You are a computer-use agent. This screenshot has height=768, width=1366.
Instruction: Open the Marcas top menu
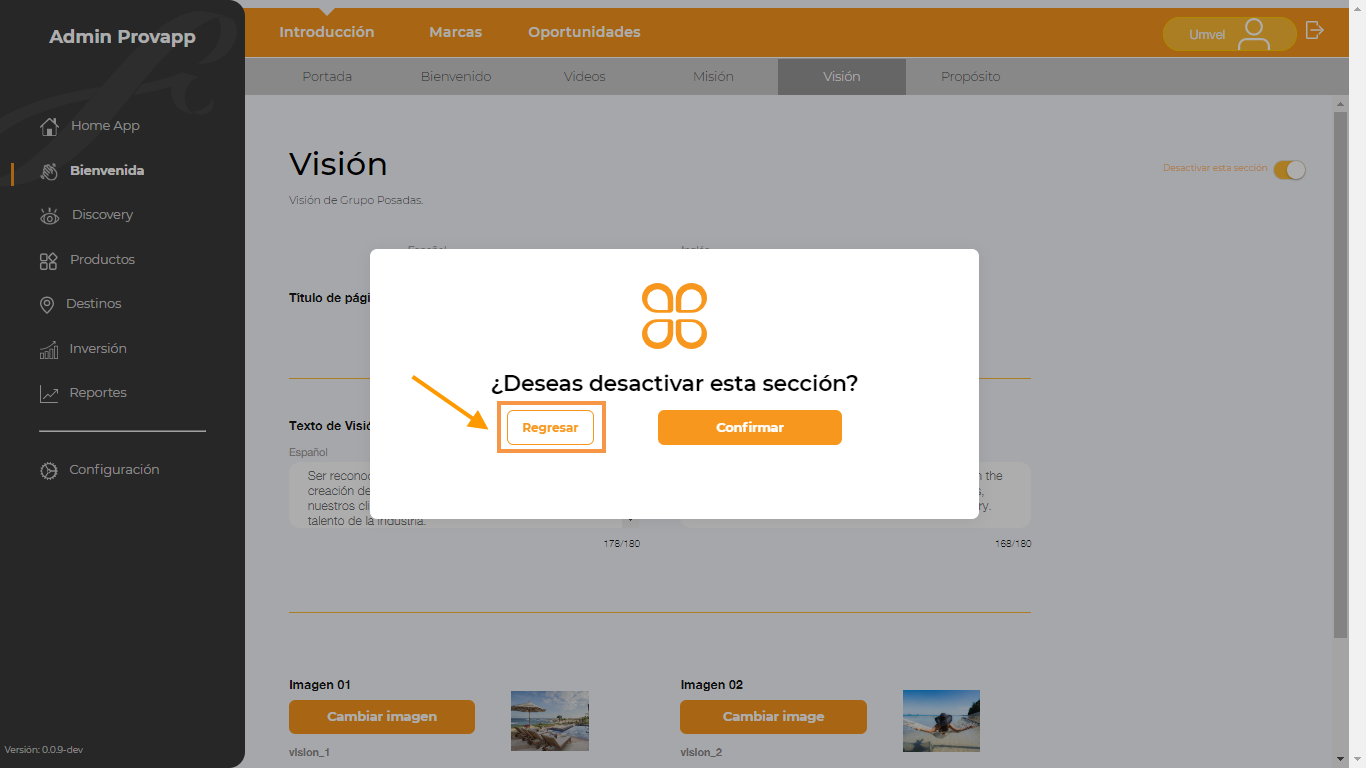tap(456, 32)
